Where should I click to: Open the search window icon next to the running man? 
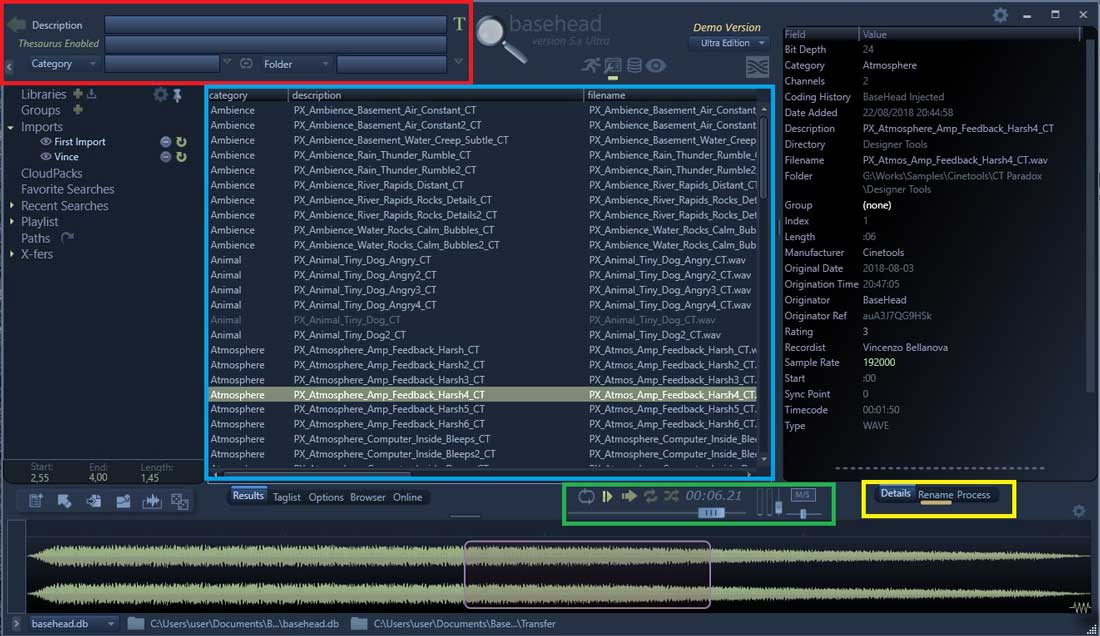[x=612, y=65]
